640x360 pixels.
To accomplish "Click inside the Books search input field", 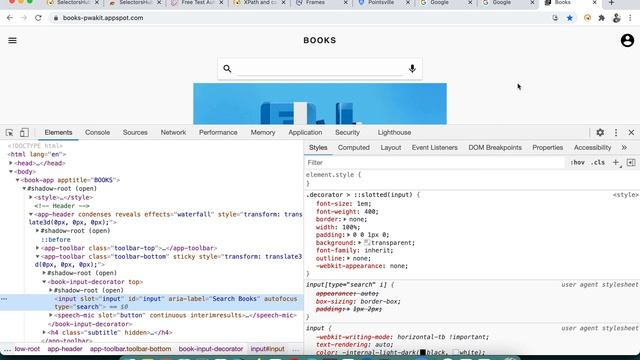I will [x=320, y=69].
